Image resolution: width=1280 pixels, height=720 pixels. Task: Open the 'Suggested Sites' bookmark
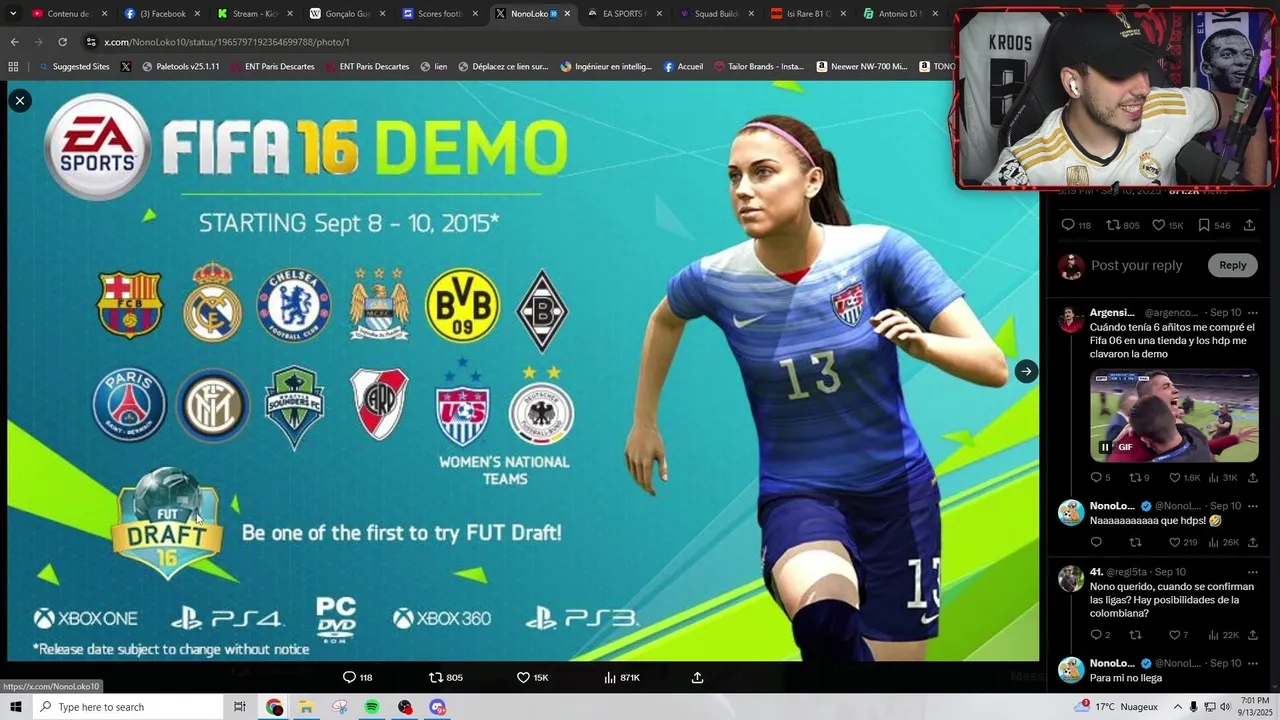(74, 67)
